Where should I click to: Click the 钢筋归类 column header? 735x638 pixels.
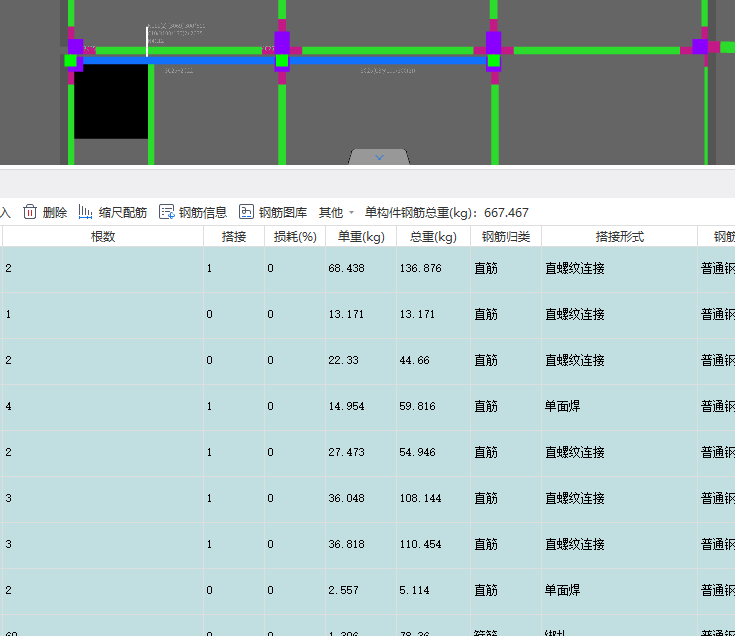pyautogui.click(x=506, y=237)
